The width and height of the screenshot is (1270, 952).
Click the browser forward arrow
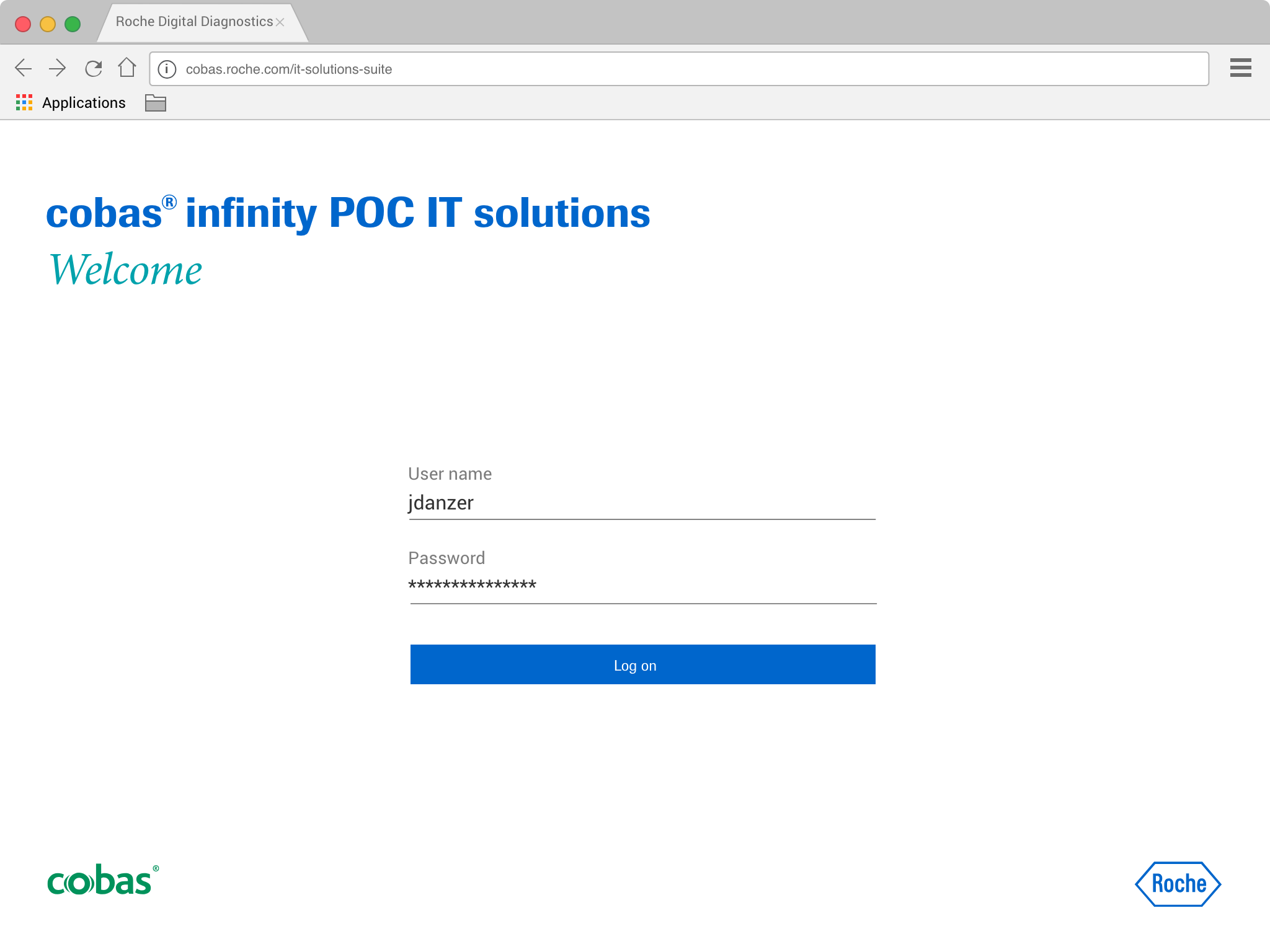pyautogui.click(x=58, y=68)
